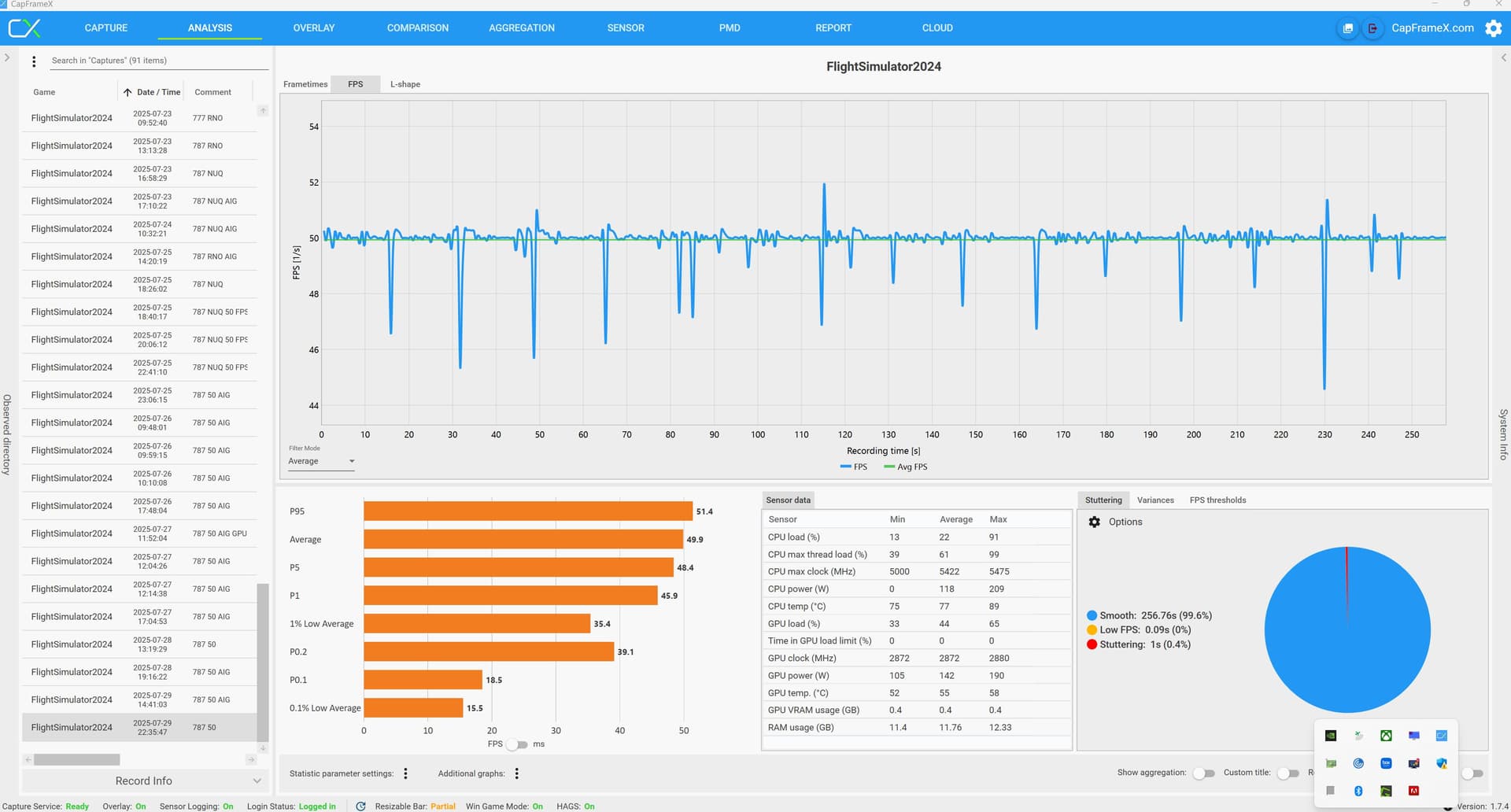The width and height of the screenshot is (1511, 812).
Task: Click the Avg FPS legend entry
Action: [x=906, y=467]
